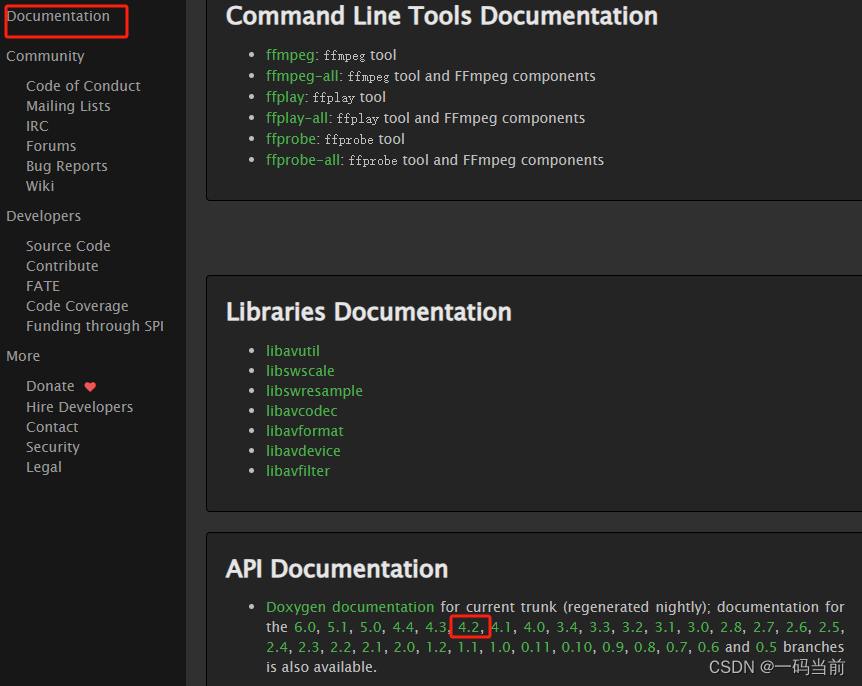862x686 pixels.
Task: Open the Wiki link
Action: tap(40, 186)
